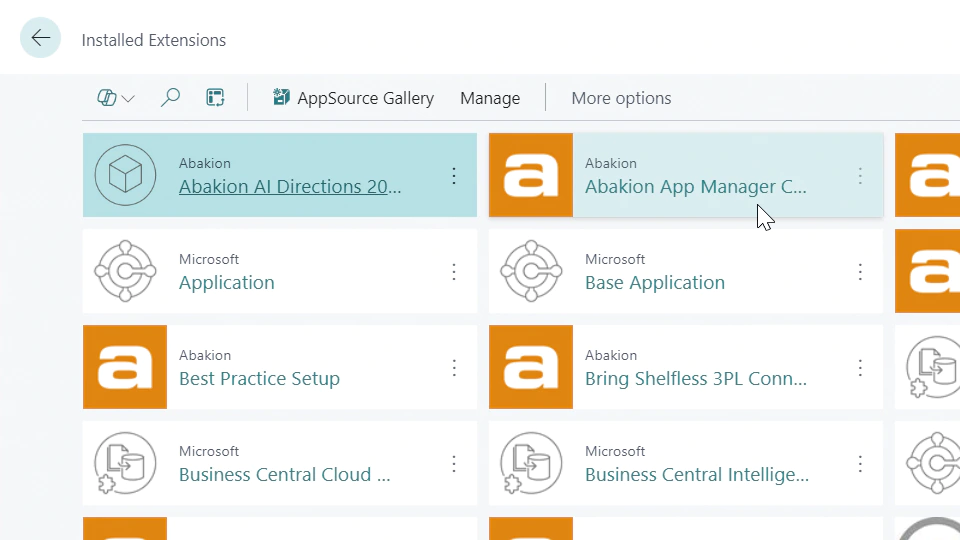
Task: Open AppSource Gallery
Action: pos(353,98)
